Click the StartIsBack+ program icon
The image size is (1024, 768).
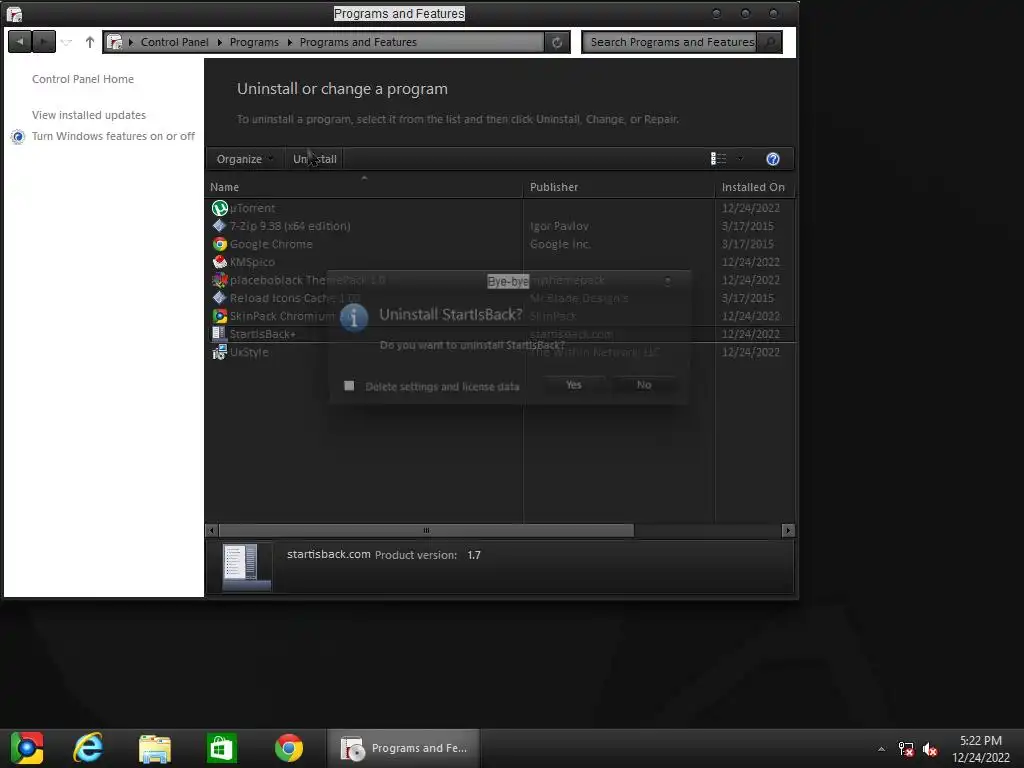point(219,333)
